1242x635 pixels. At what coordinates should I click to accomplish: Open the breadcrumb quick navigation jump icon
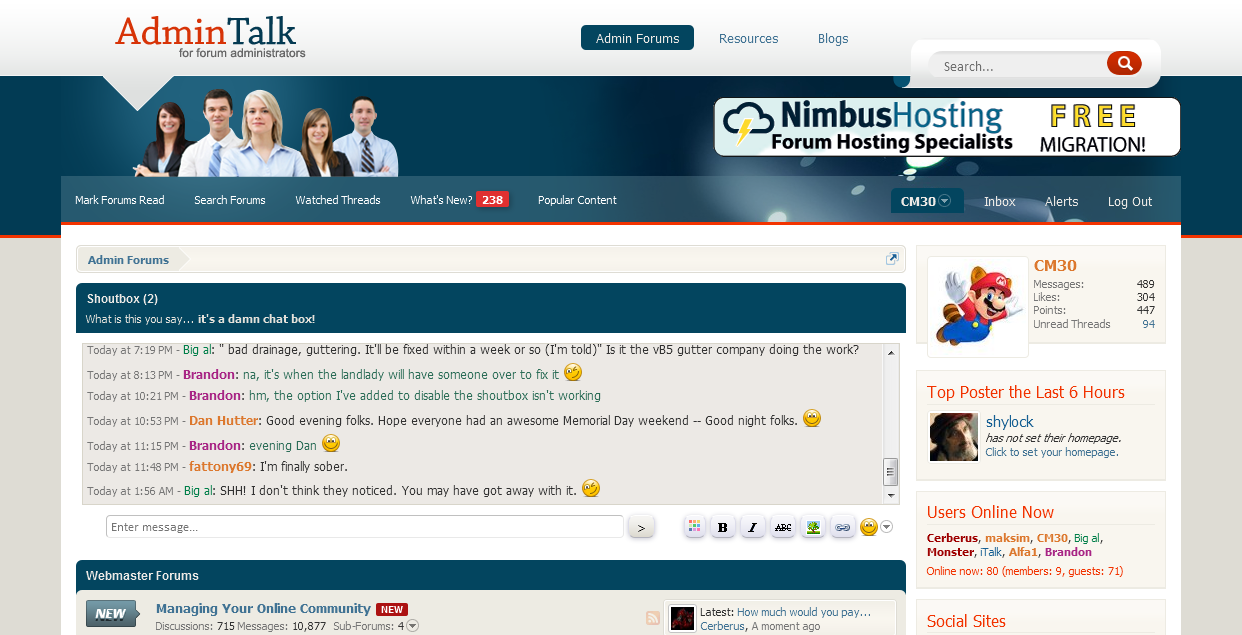click(x=892, y=259)
